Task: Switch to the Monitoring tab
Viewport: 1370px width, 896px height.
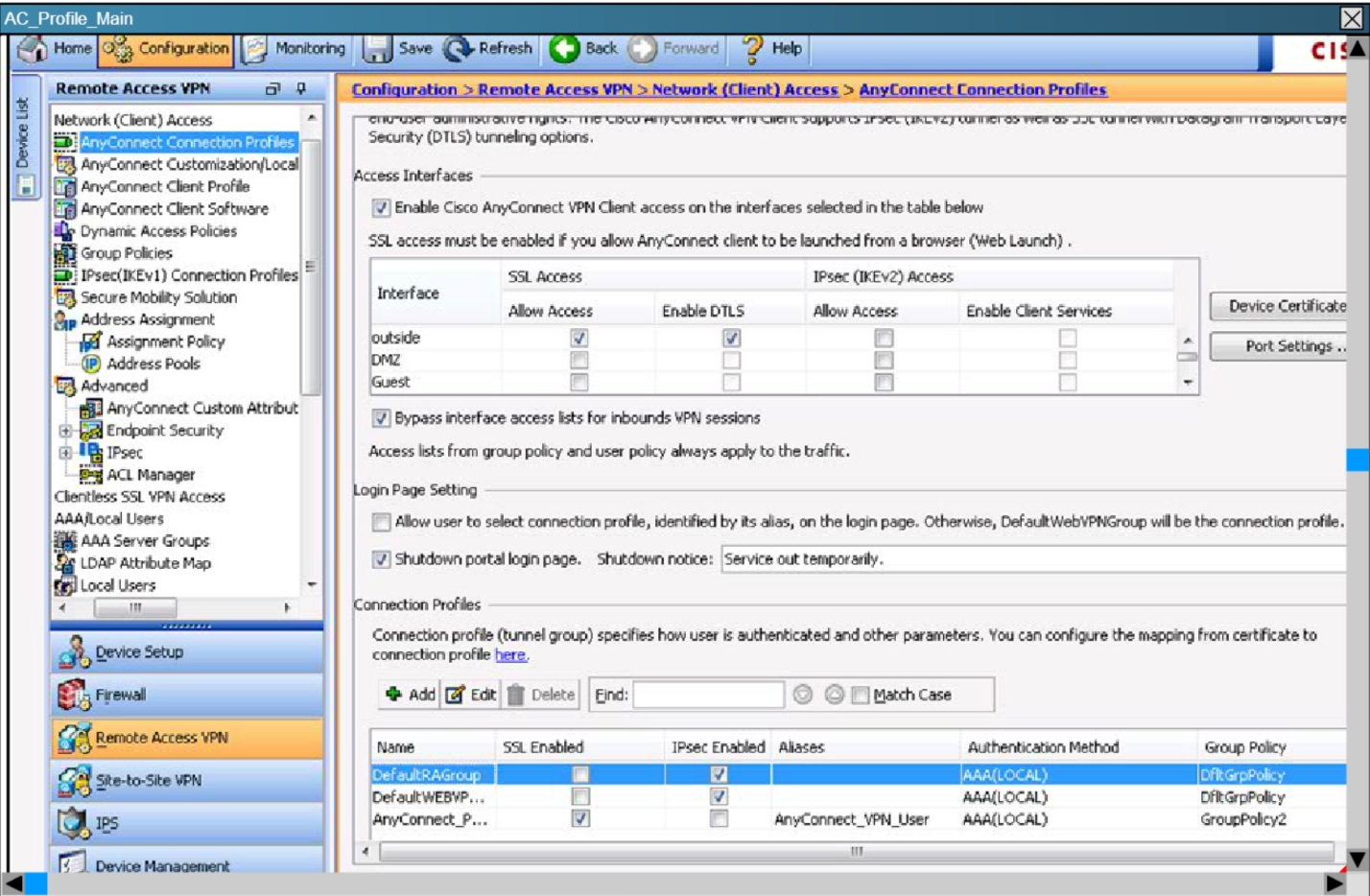Action: [x=295, y=49]
